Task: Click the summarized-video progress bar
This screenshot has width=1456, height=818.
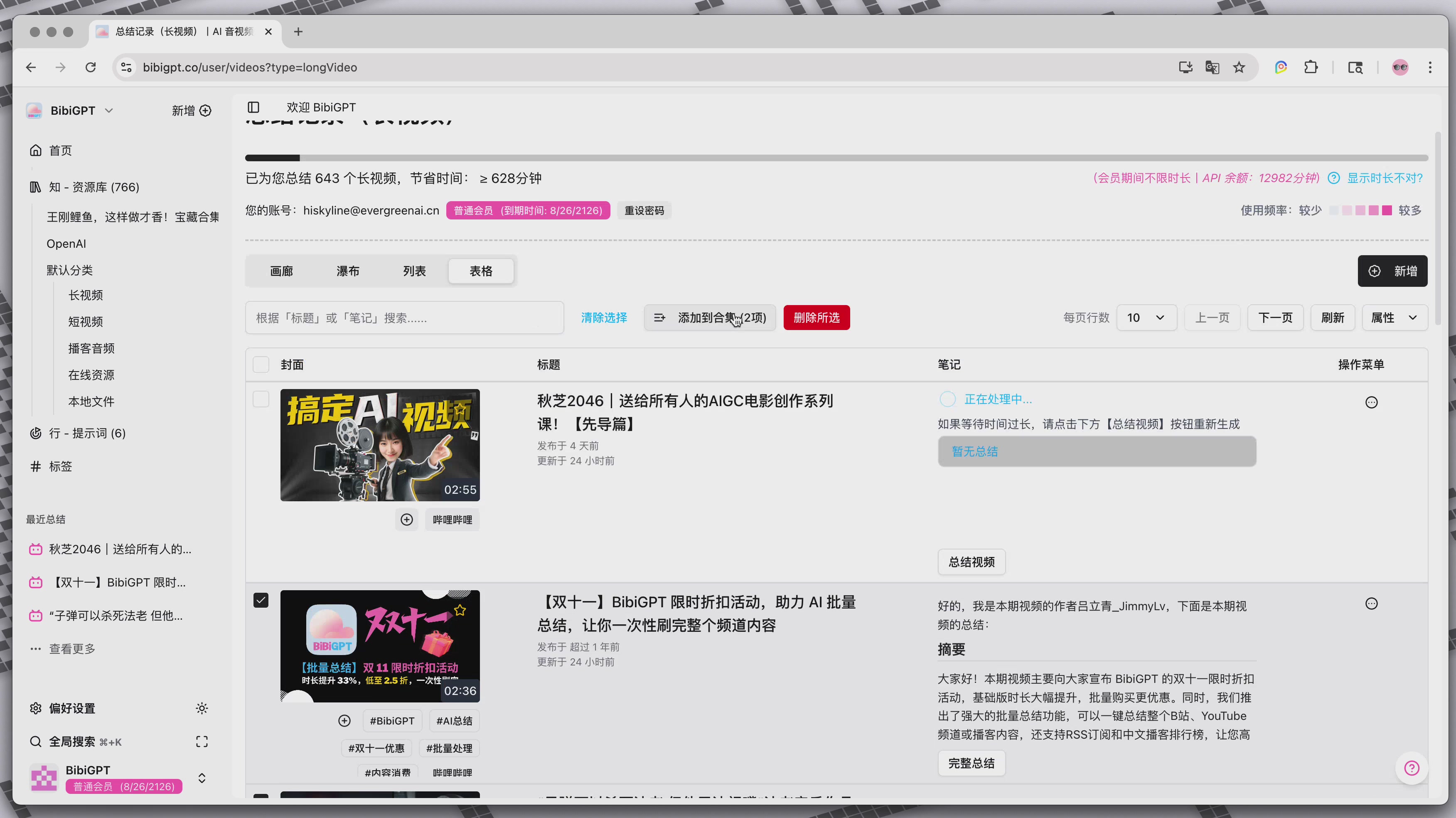Action: click(x=836, y=158)
